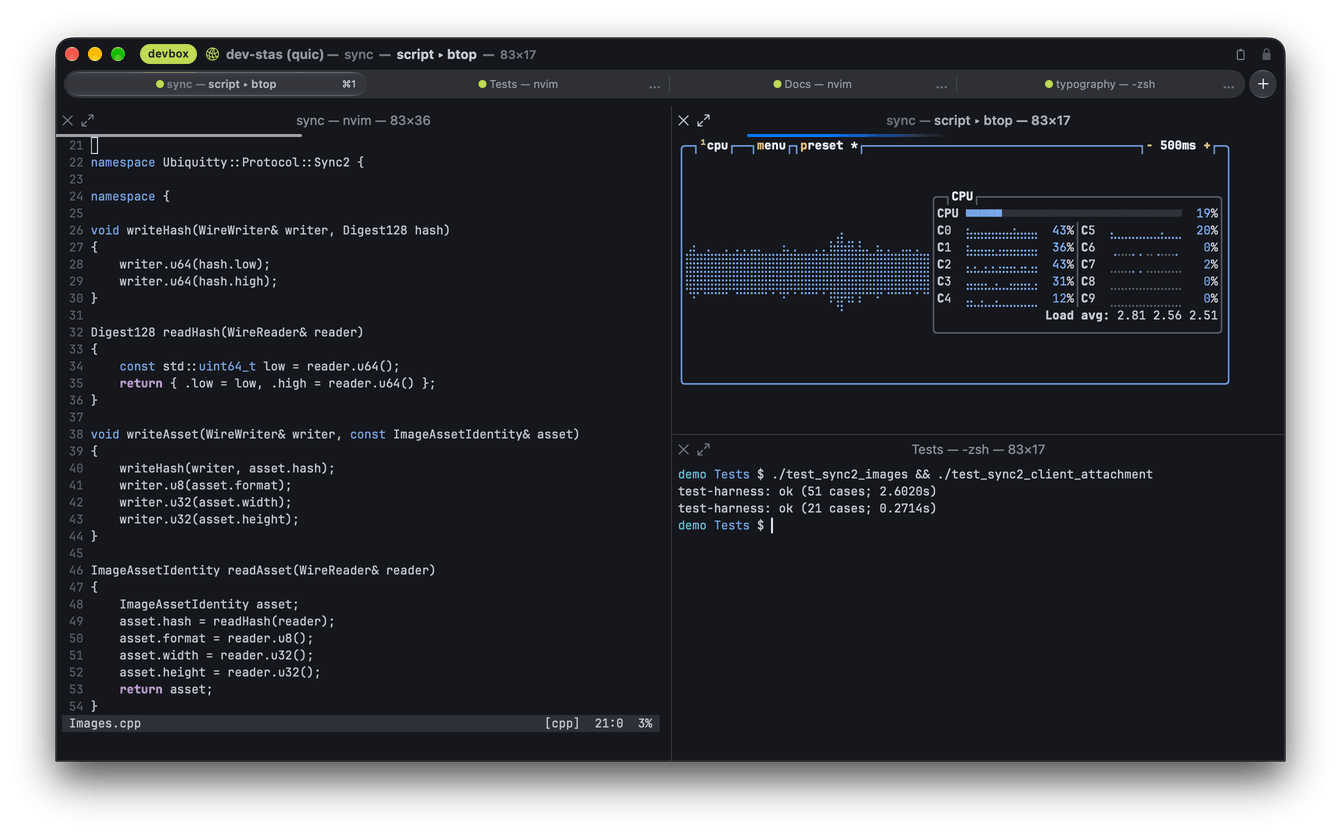
Task: Open the ellipsis menu on the typography tab
Action: coord(1229,85)
